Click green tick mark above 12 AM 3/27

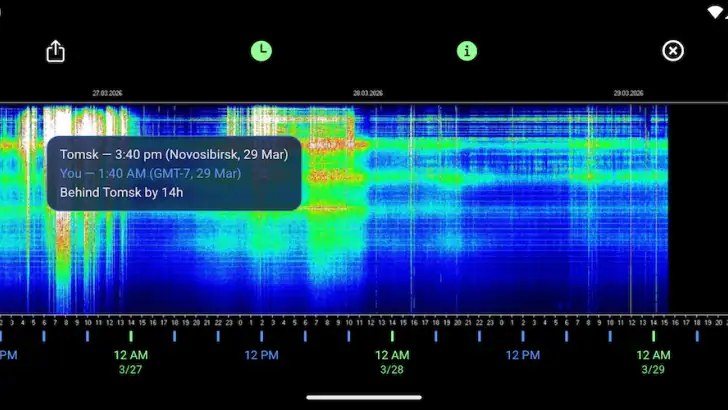click(131, 336)
